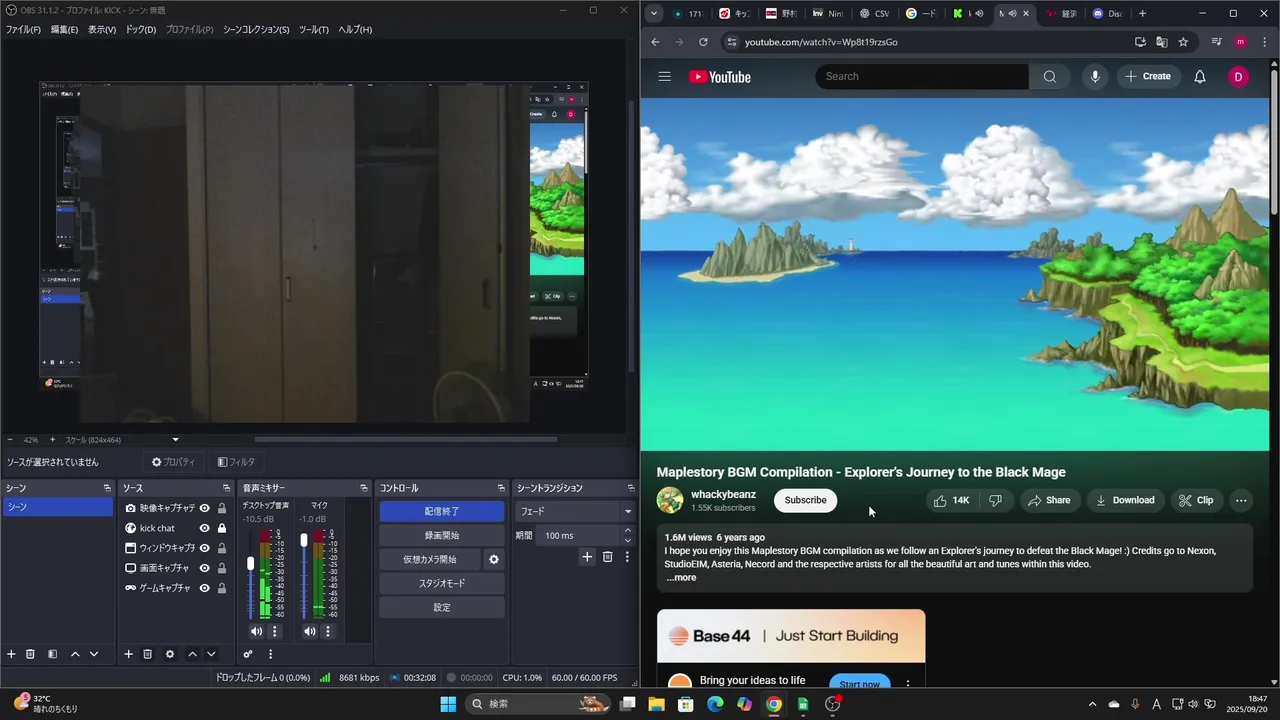The width and height of the screenshot is (1280, 720).
Task: Delete the selected scene with the シーン panel trash icon
Action: pyautogui.click(x=30, y=654)
